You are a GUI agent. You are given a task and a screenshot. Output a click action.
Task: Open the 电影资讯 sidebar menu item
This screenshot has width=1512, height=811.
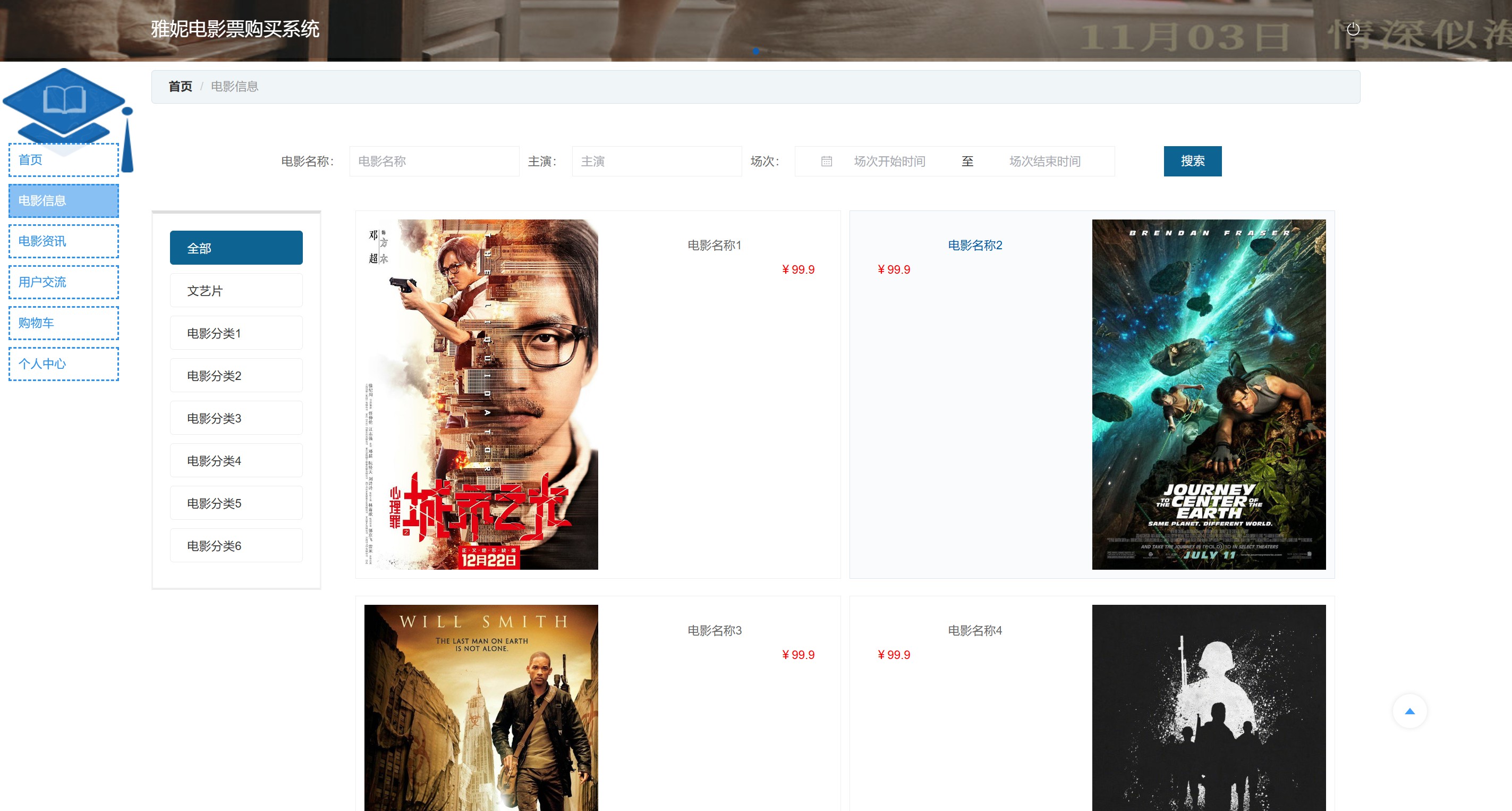63,241
